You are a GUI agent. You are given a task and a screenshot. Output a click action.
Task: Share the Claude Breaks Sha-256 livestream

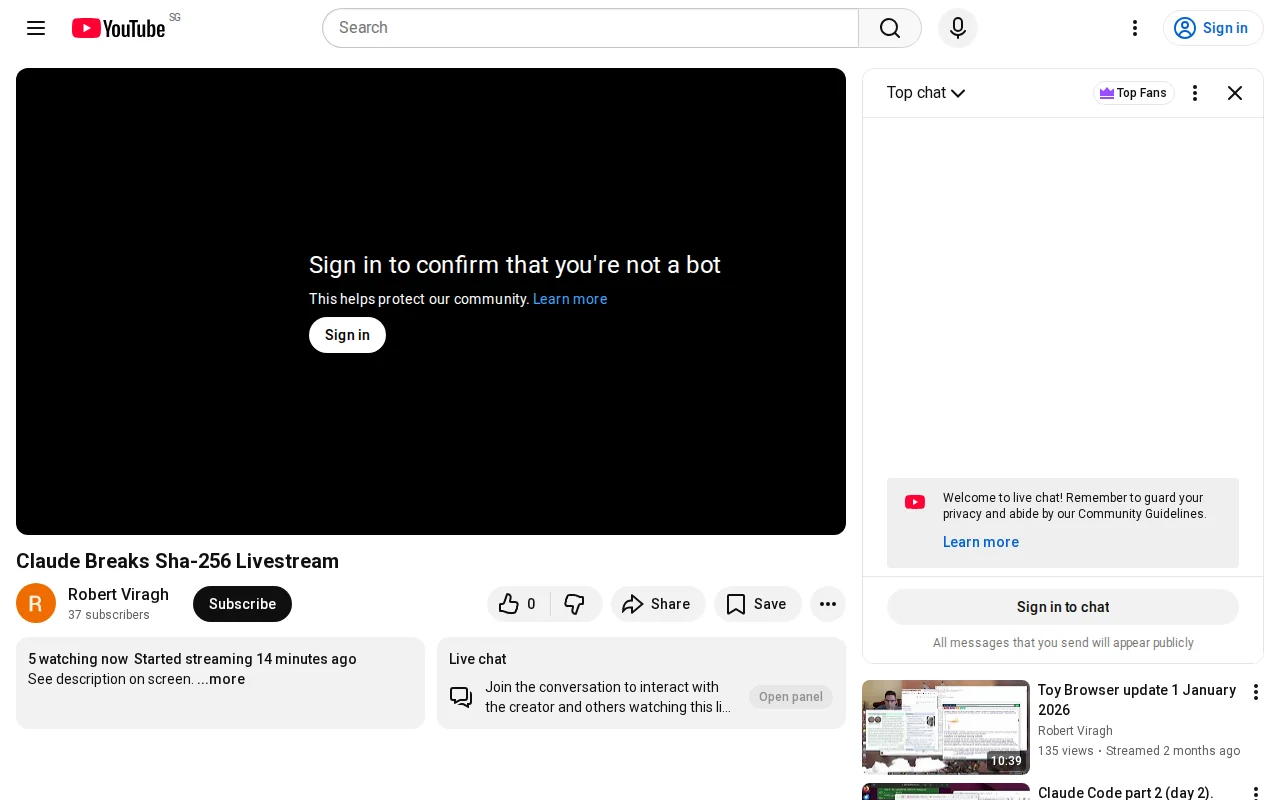[657, 604]
